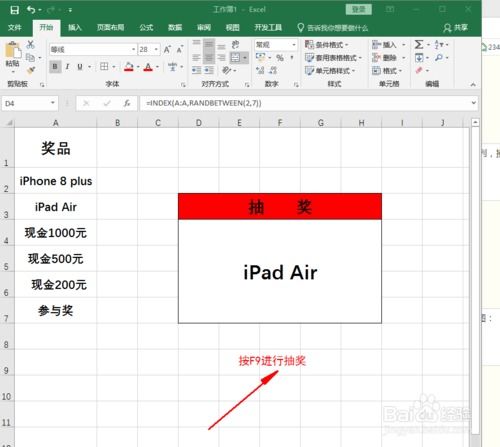Open Sort and Filter options

coord(438,45)
